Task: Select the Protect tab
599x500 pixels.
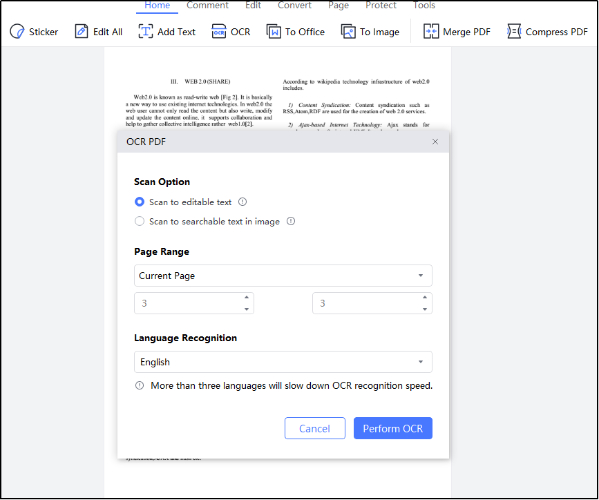Action: coord(381,5)
